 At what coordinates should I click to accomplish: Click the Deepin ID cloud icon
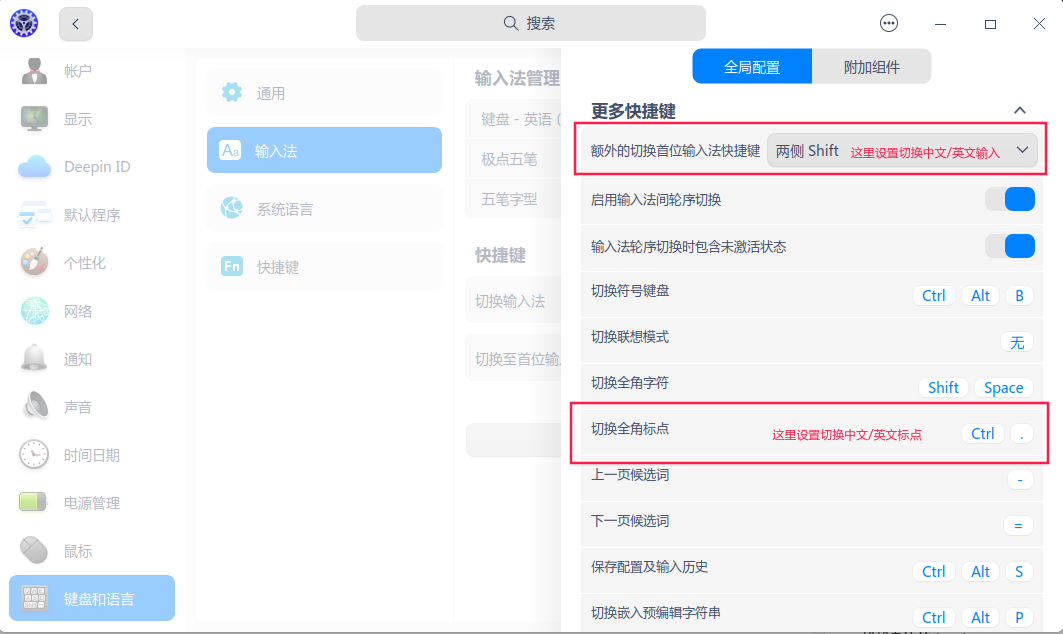34,166
